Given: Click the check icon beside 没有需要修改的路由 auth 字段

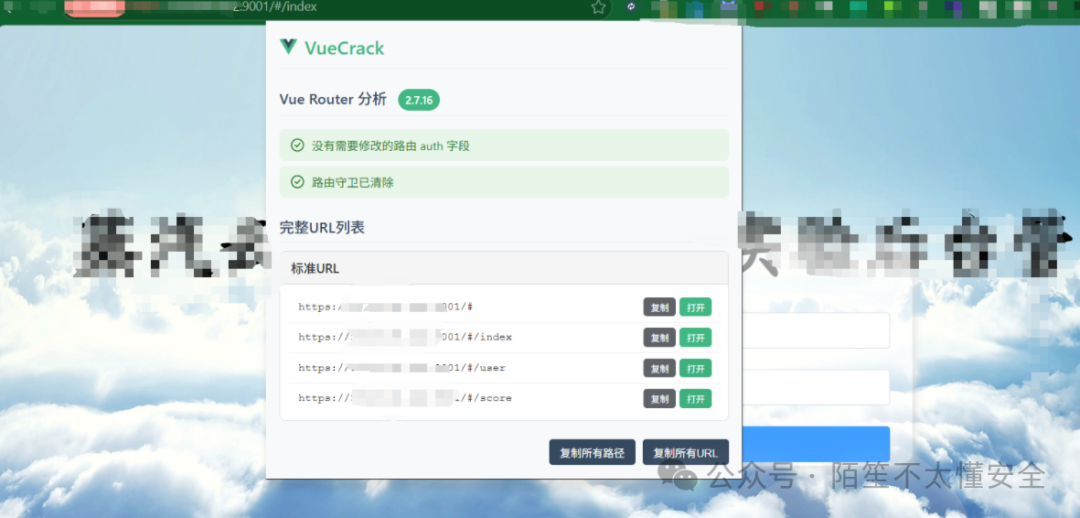Looking at the screenshot, I should pyautogui.click(x=298, y=145).
